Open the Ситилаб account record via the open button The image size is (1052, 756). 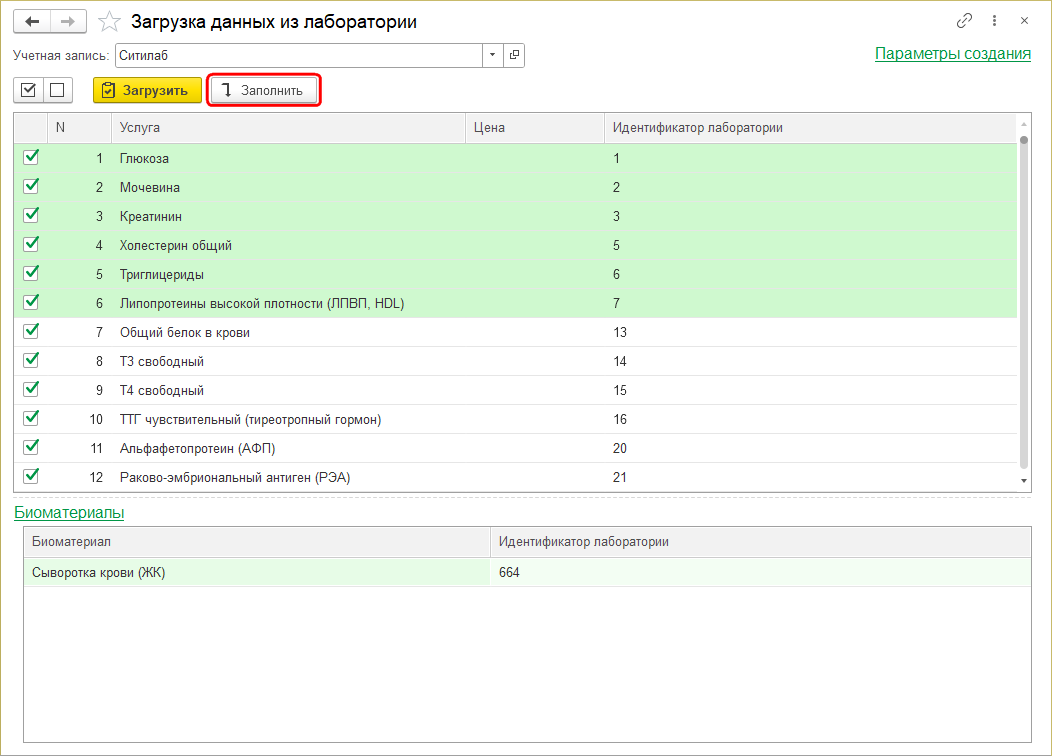coord(514,55)
